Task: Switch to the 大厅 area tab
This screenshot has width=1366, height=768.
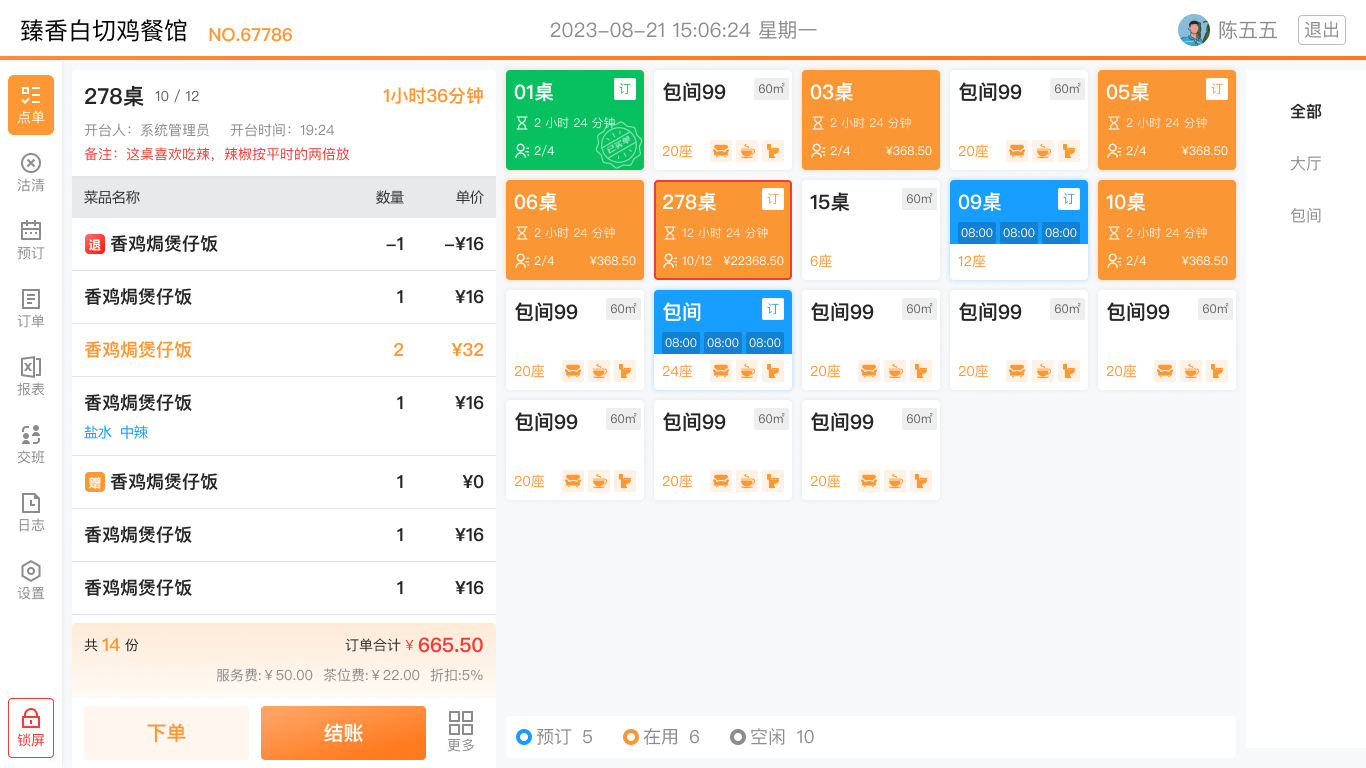Action: (x=1306, y=163)
